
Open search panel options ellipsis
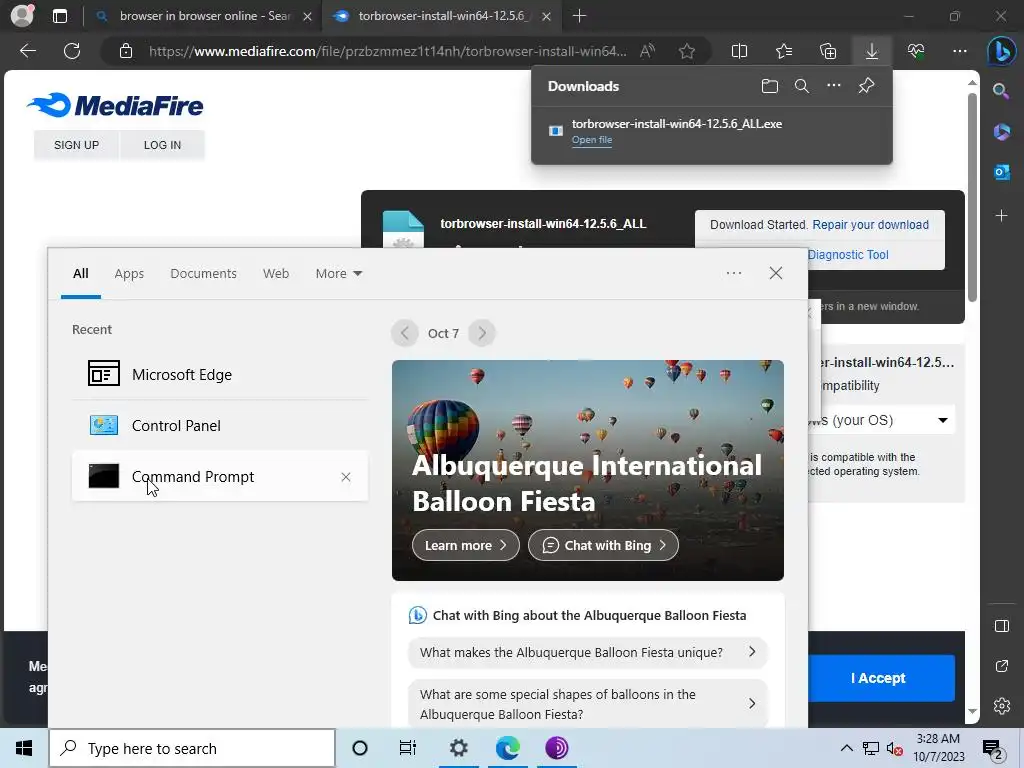click(x=734, y=273)
